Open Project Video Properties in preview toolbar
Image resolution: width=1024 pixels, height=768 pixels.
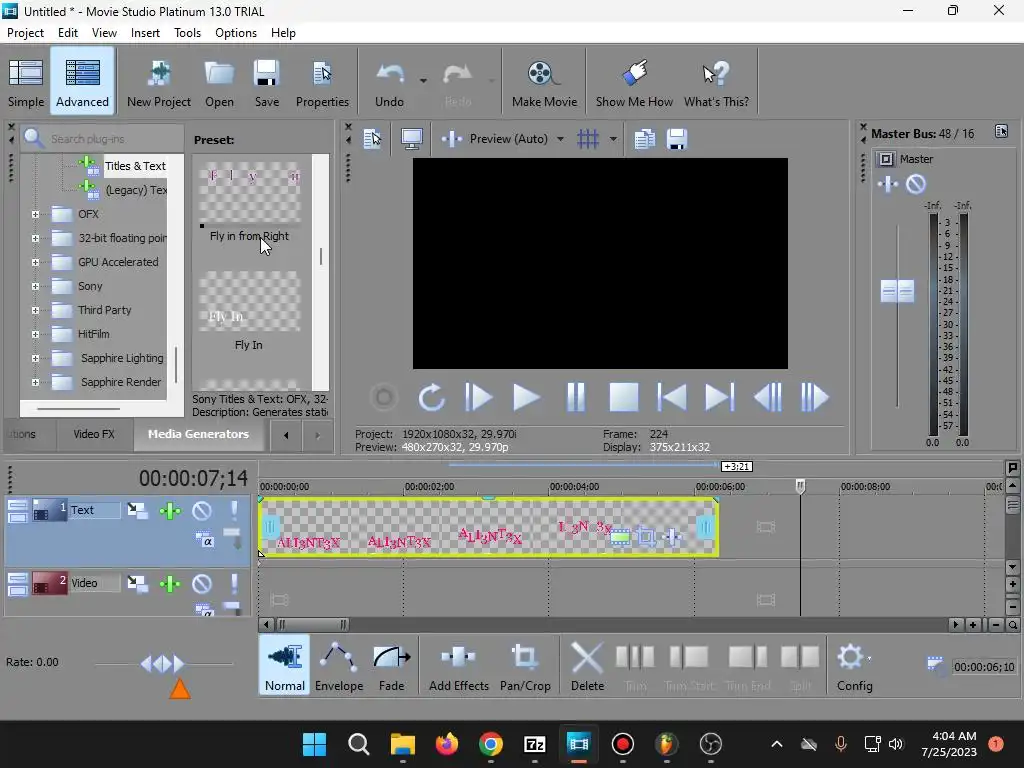(x=372, y=138)
